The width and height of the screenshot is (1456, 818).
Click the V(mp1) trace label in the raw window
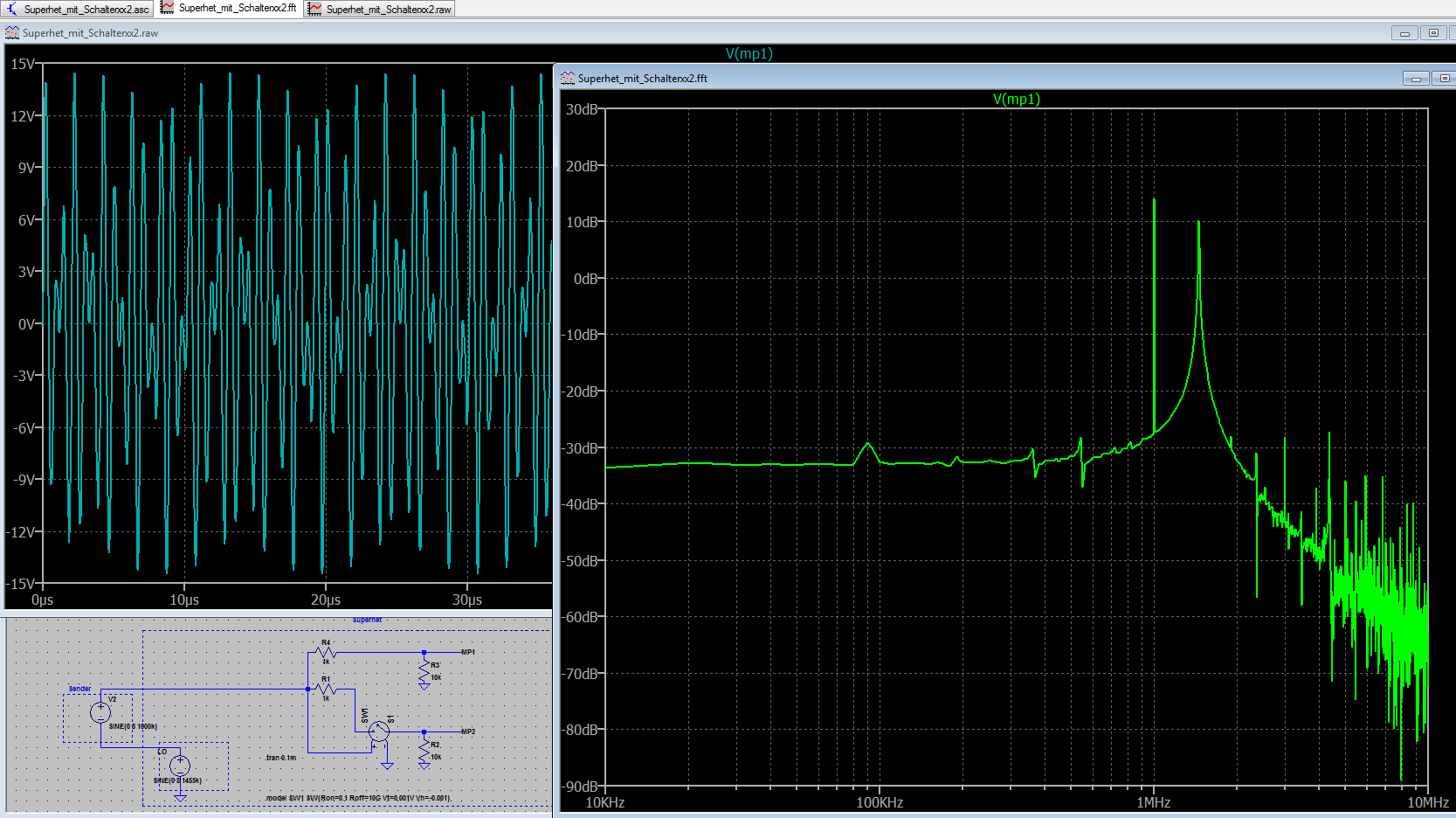pyautogui.click(x=749, y=53)
